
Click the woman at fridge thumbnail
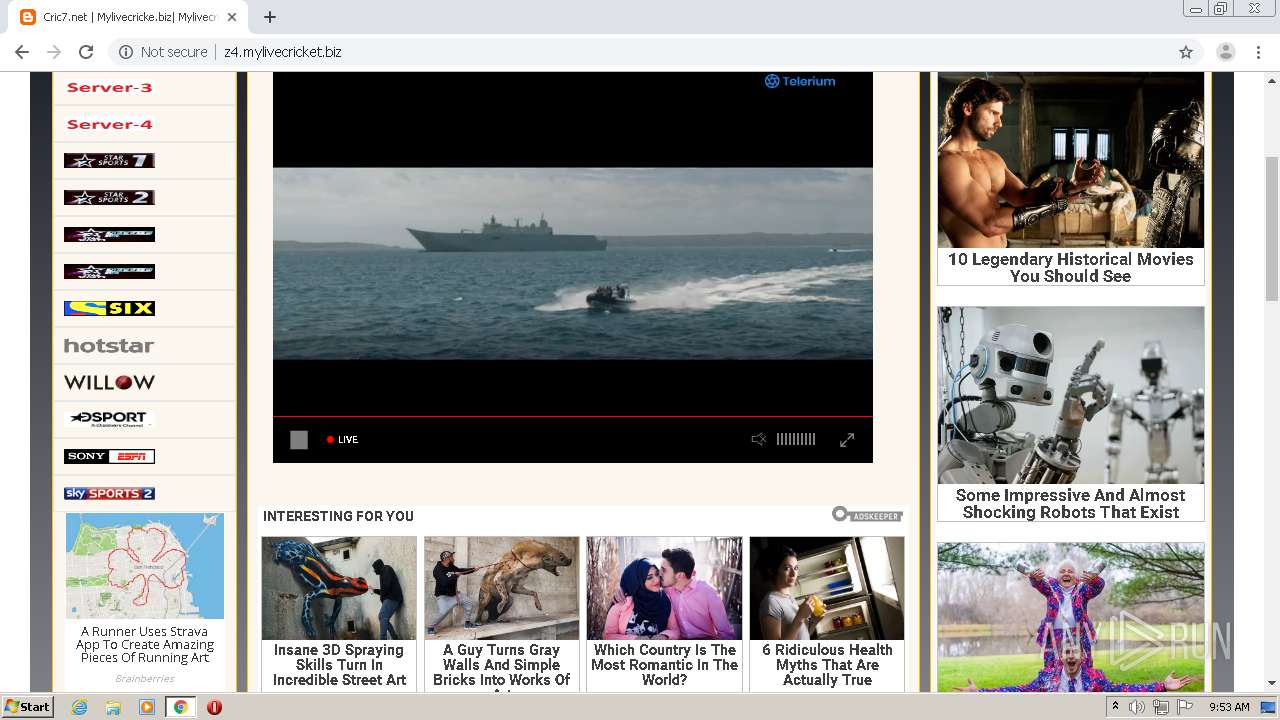click(x=827, y=588)
